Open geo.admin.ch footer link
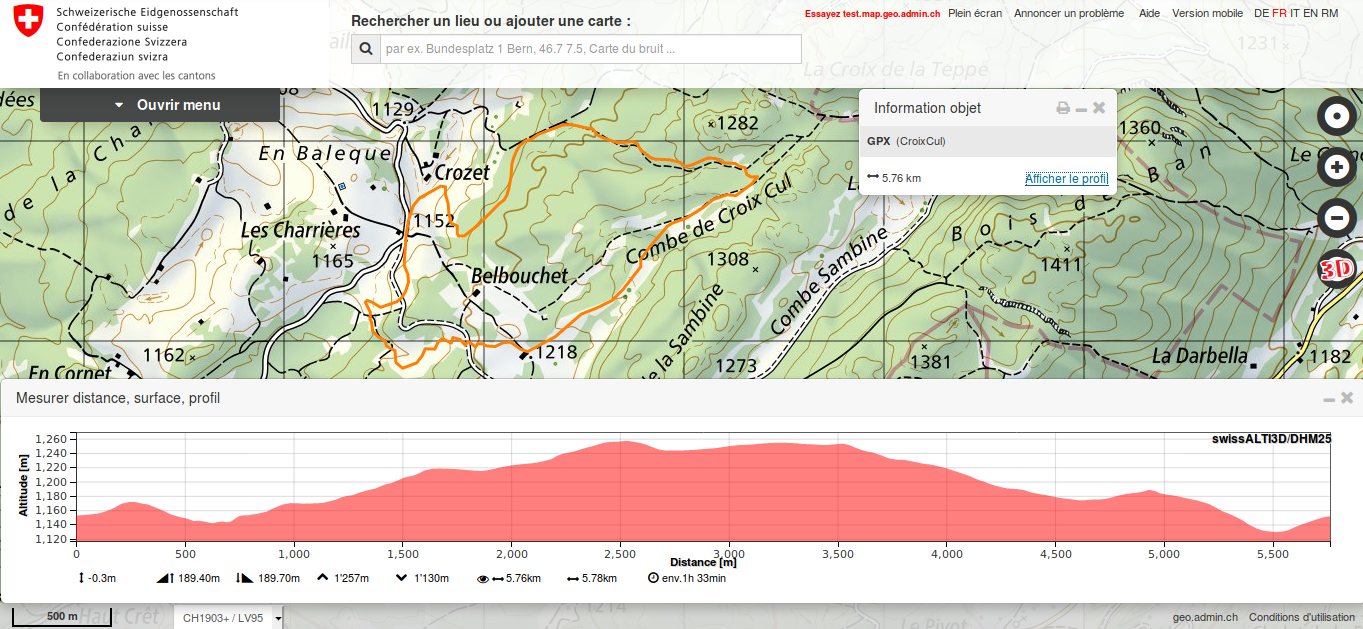 (1205, 618)
